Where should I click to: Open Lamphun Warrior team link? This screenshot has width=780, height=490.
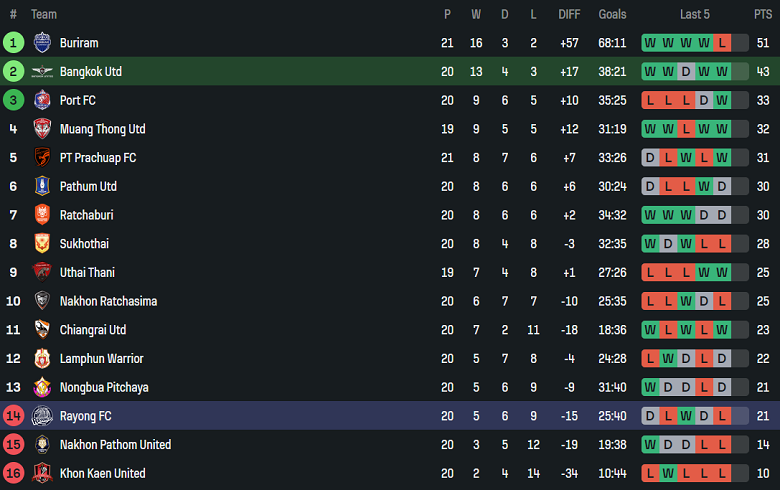(x=101, y=359)
